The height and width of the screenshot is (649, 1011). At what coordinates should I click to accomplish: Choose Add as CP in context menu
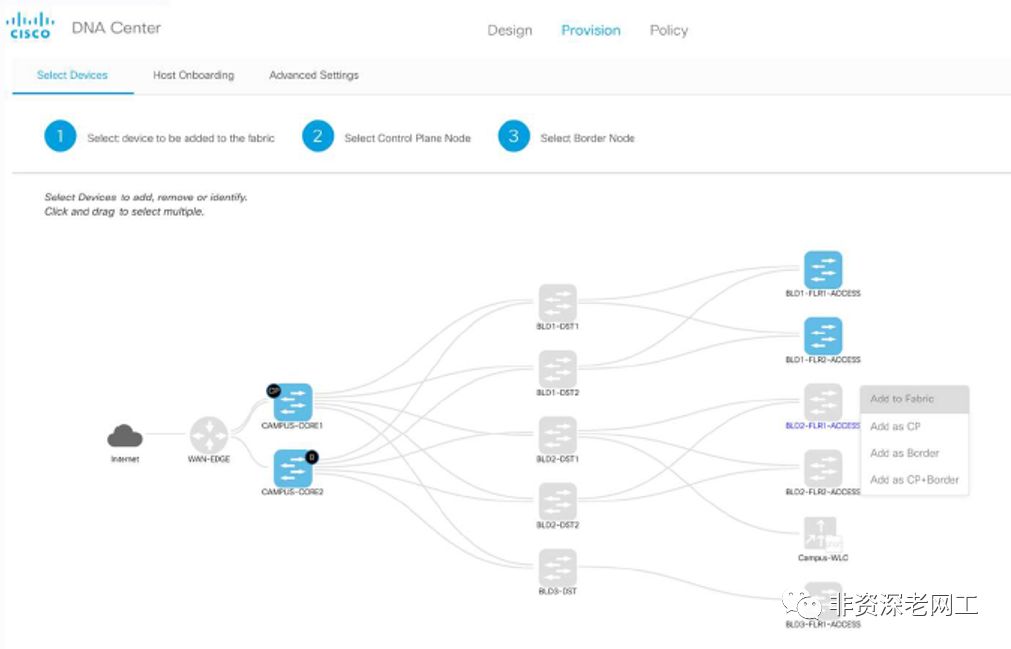pos(914,426)
